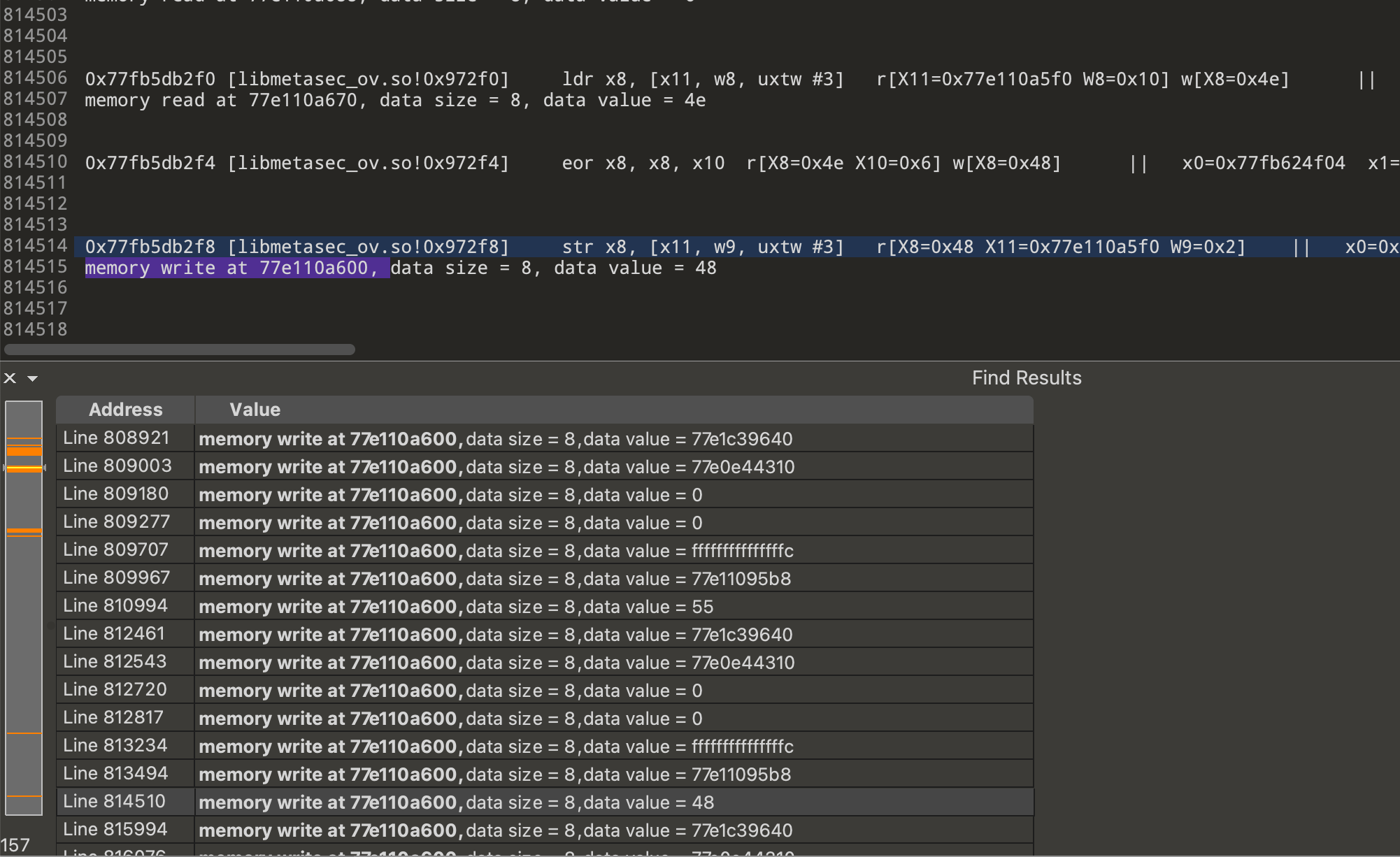The image size is (1400, 857).
Task: Click the Value column header
Action: click(255, 410)
